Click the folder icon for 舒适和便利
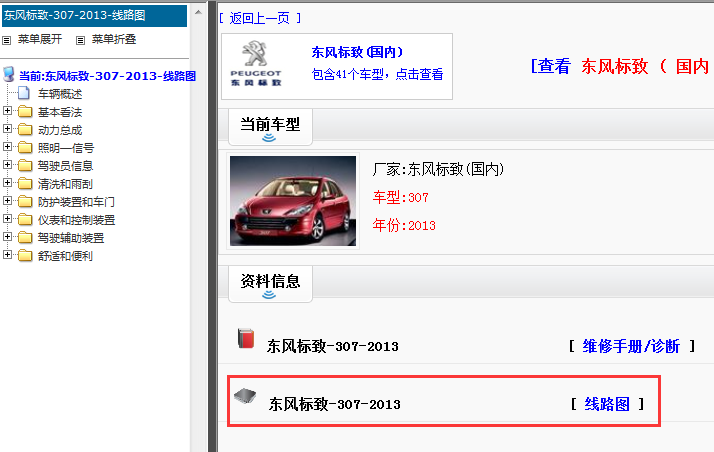The image size is (714, 452). coord(25,256)
